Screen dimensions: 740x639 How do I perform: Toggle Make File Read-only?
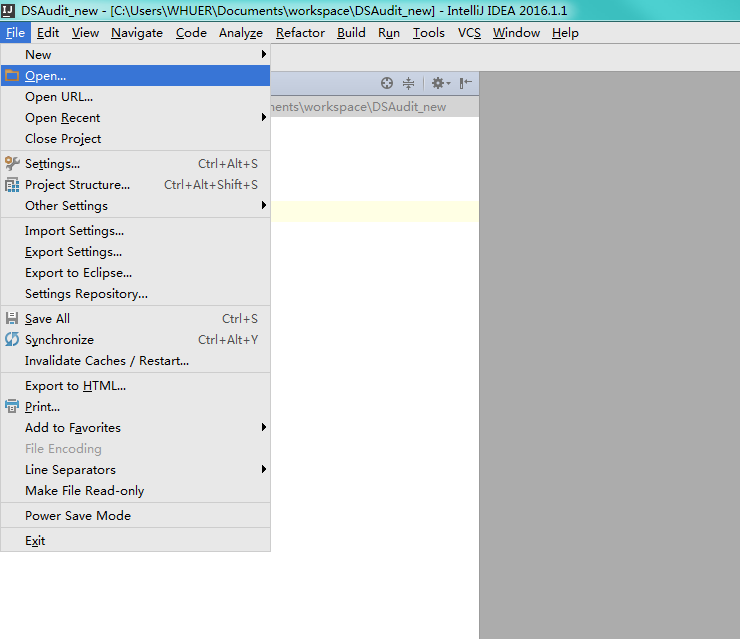point(135,490)
